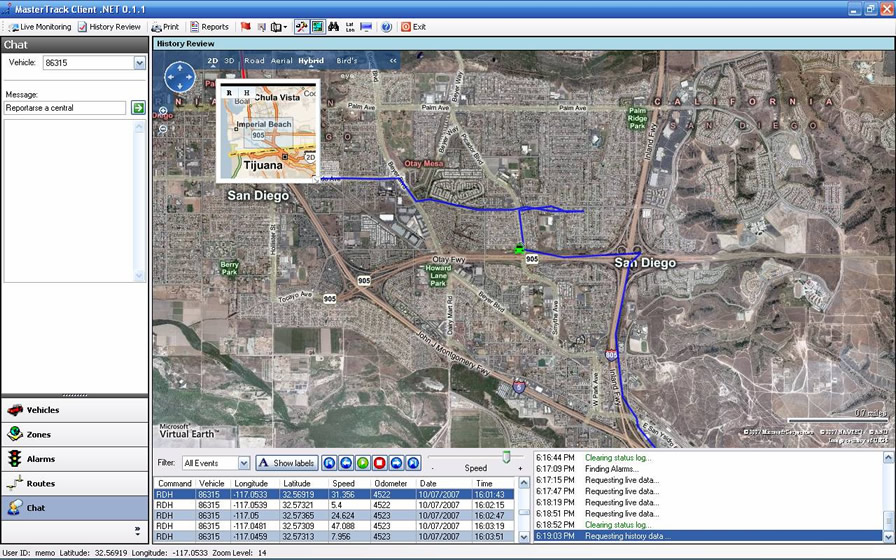Select Road map style

point(254,61)
